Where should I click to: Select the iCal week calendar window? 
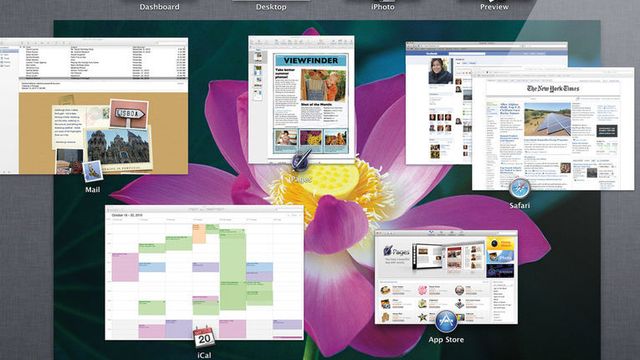(204, 273)
